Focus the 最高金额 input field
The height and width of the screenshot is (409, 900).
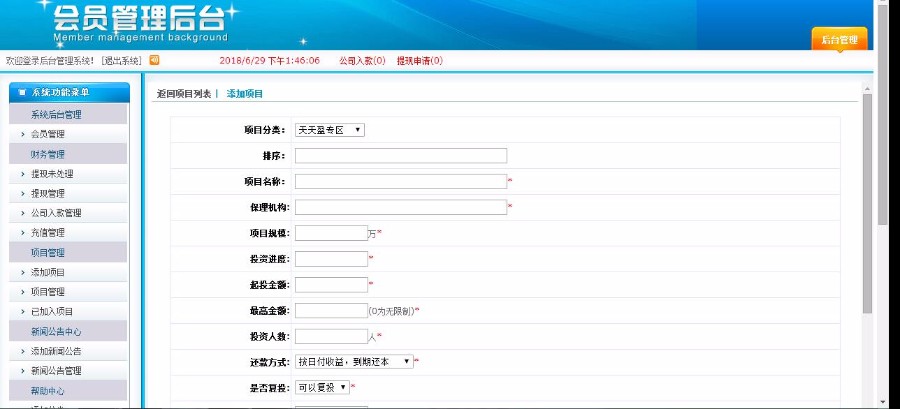point(331,310)
